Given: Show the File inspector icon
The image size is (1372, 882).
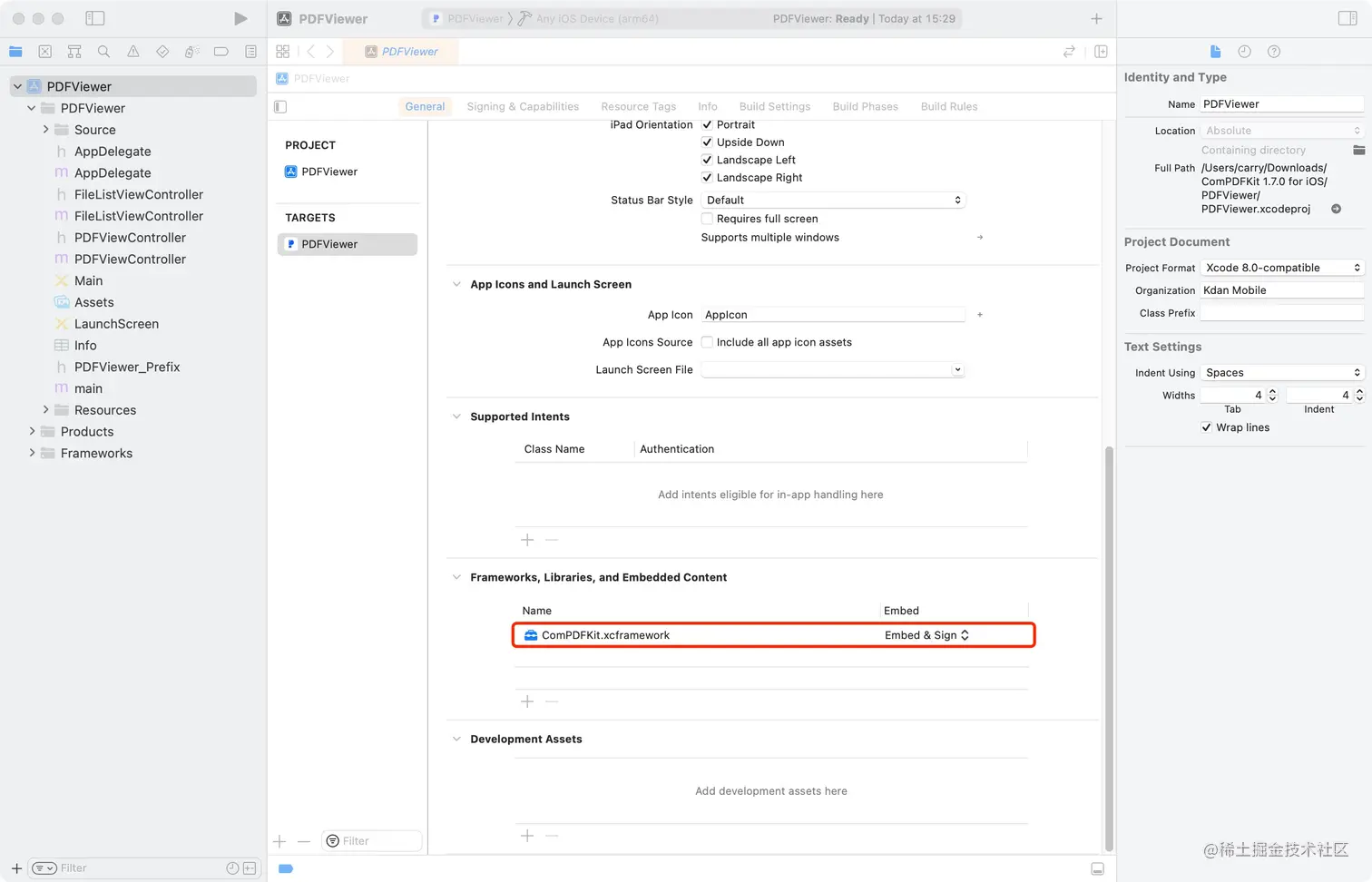Looking at the screenshot, I should [x=1215, y=52].
